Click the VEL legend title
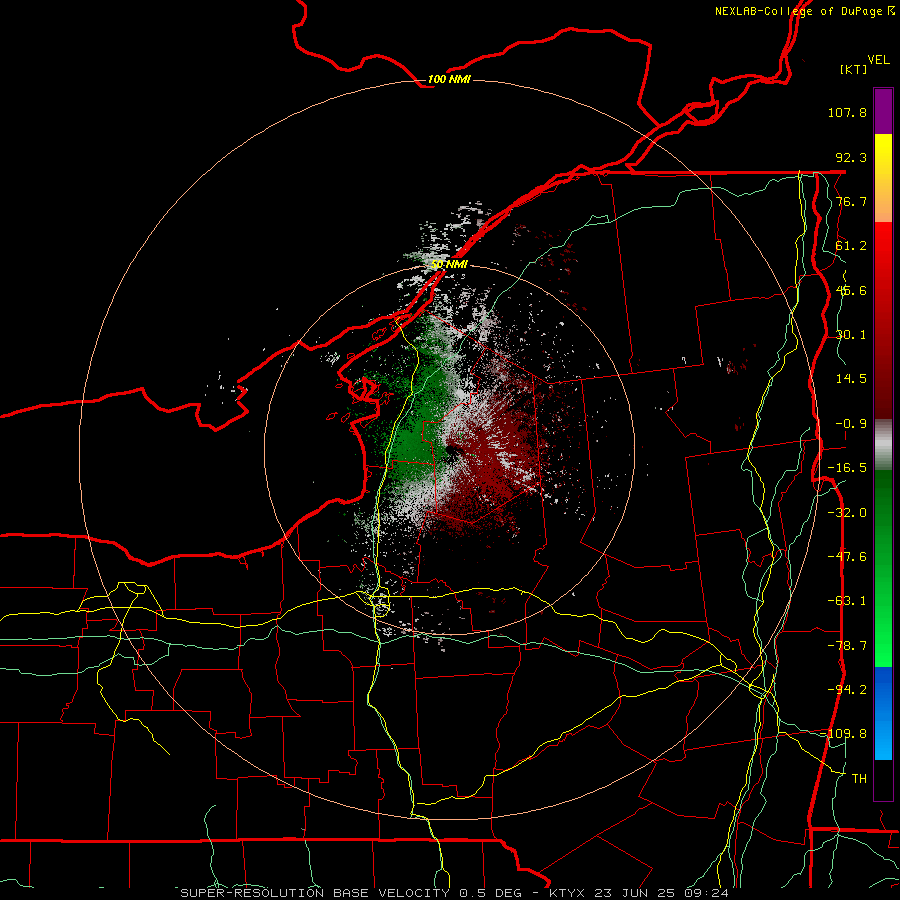The width and height of the screenshot is (900, 900). (x=878, y=60)
